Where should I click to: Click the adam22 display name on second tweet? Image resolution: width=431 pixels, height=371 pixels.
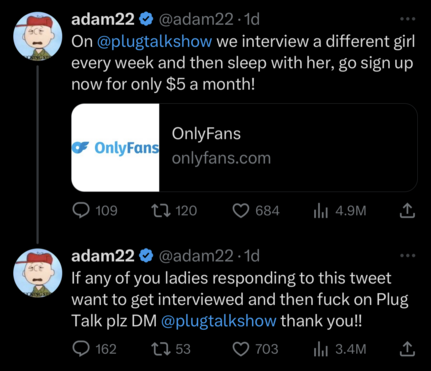coord(103,256)
